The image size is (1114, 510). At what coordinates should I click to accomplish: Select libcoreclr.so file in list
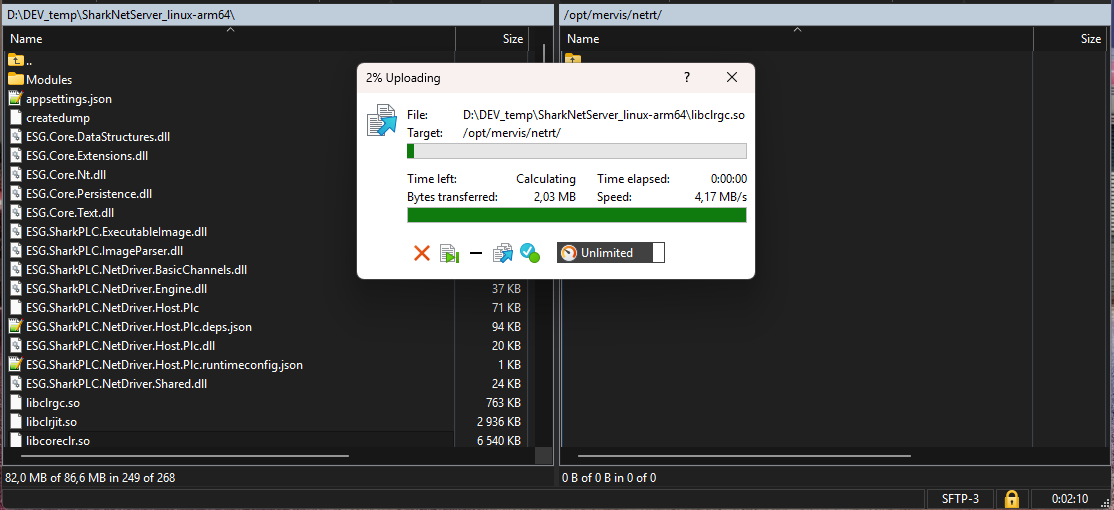click(58, 440)
